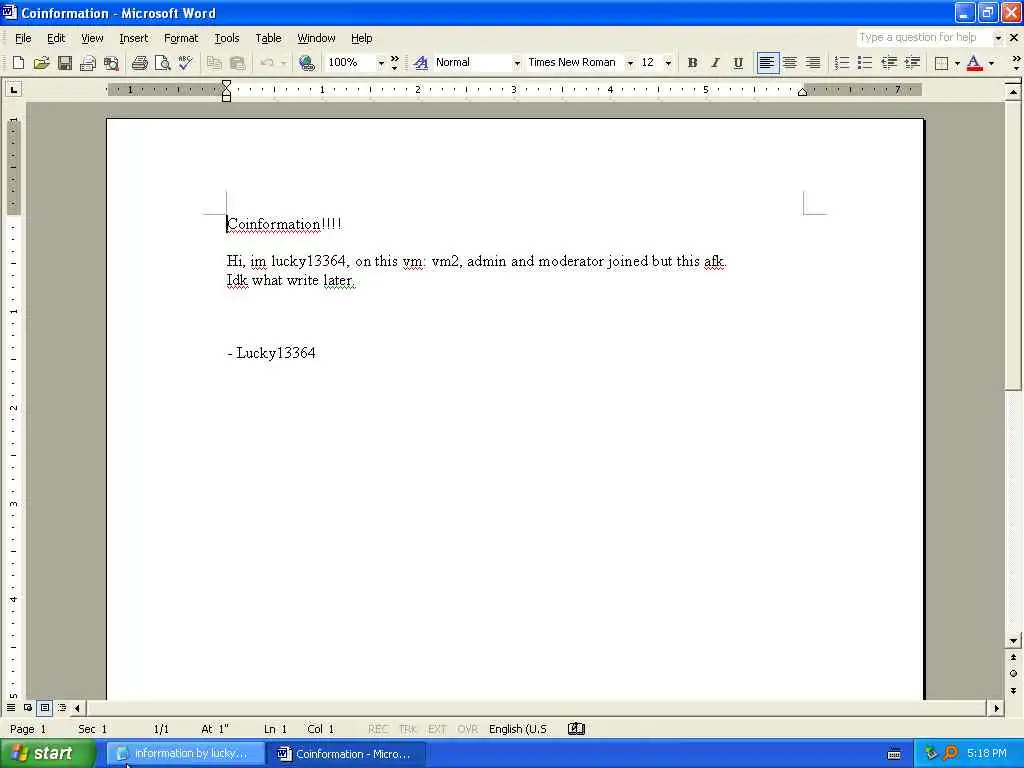Apply numbered list formatting
This screenshot has width=1024, height=768.
pyautogui.click(x=842, y=63)
